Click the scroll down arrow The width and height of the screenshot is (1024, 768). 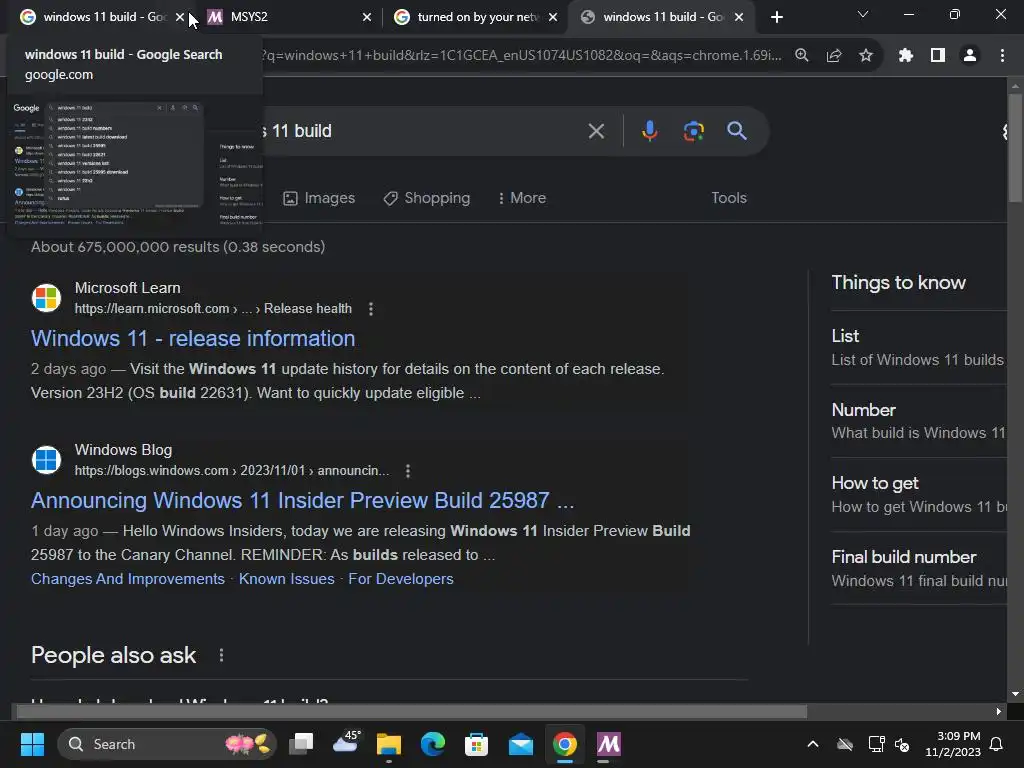[x=1015, y=694]
